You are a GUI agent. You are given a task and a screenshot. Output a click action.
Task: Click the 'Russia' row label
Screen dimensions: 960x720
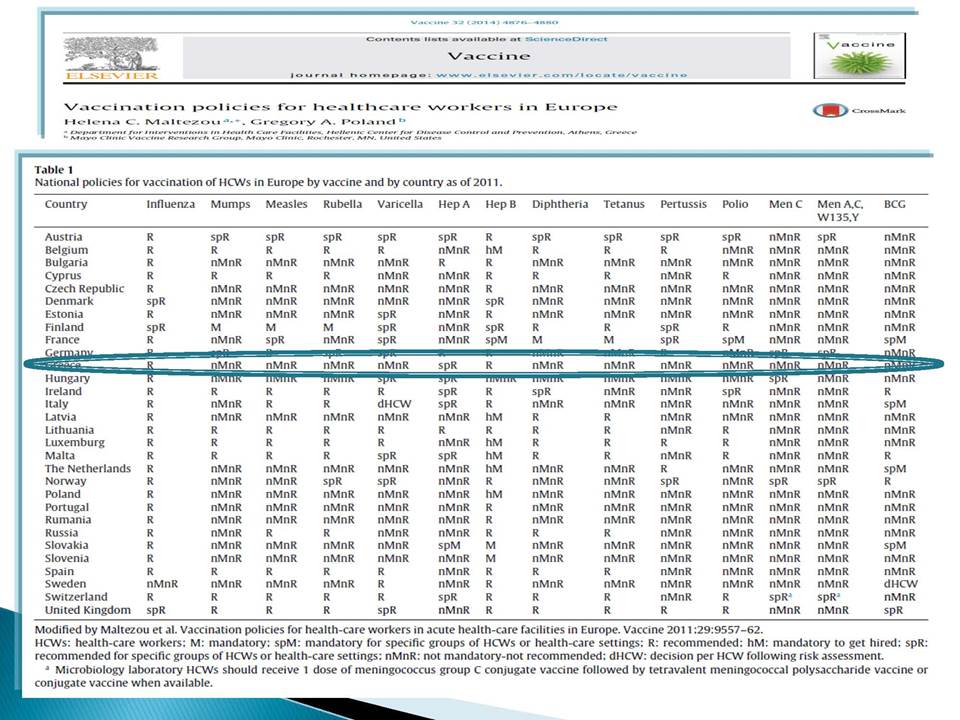61,533
